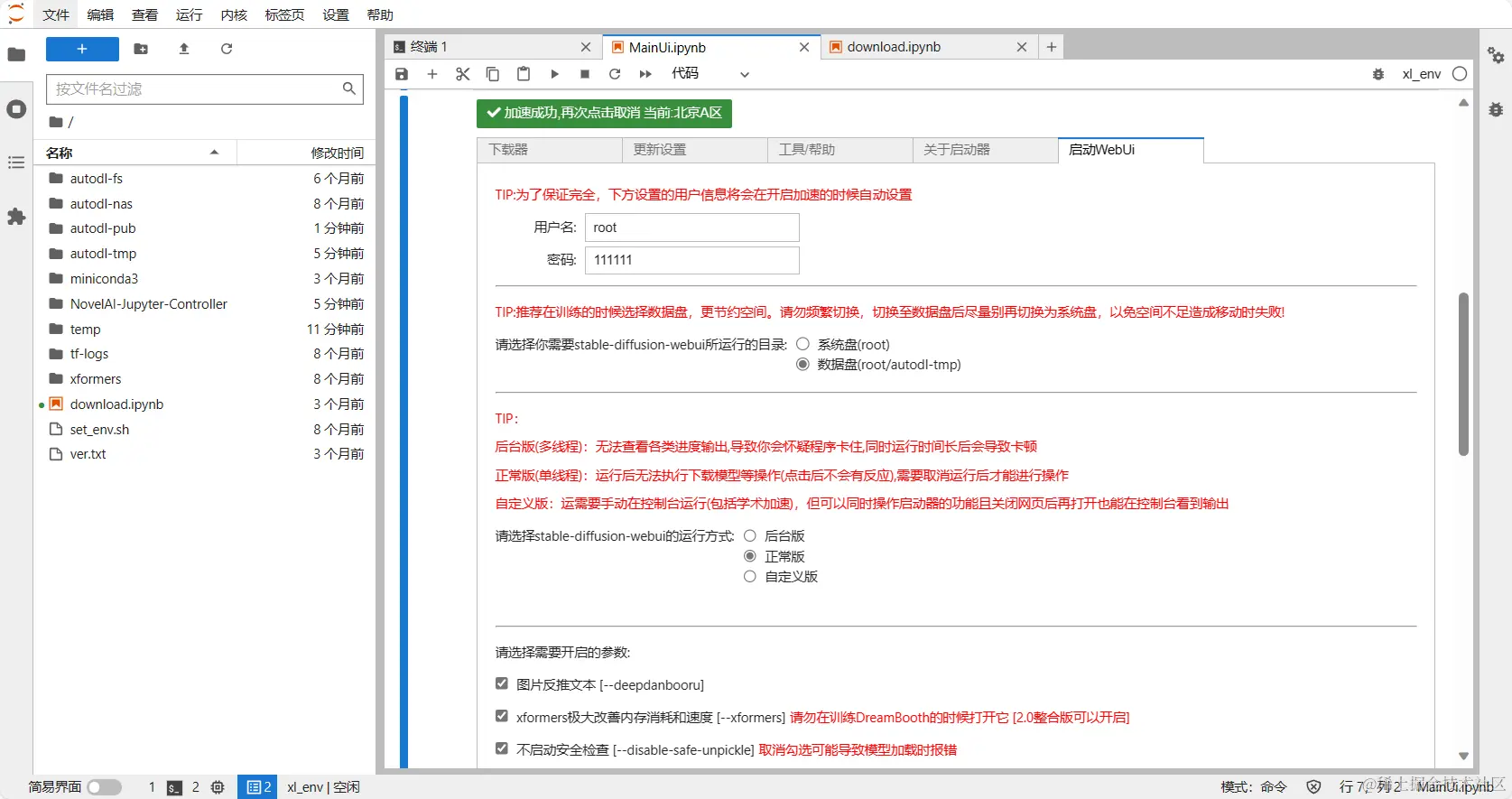The image size is (1512, 799).
Task: Click the file name filter box
Action: coord(205,88)
